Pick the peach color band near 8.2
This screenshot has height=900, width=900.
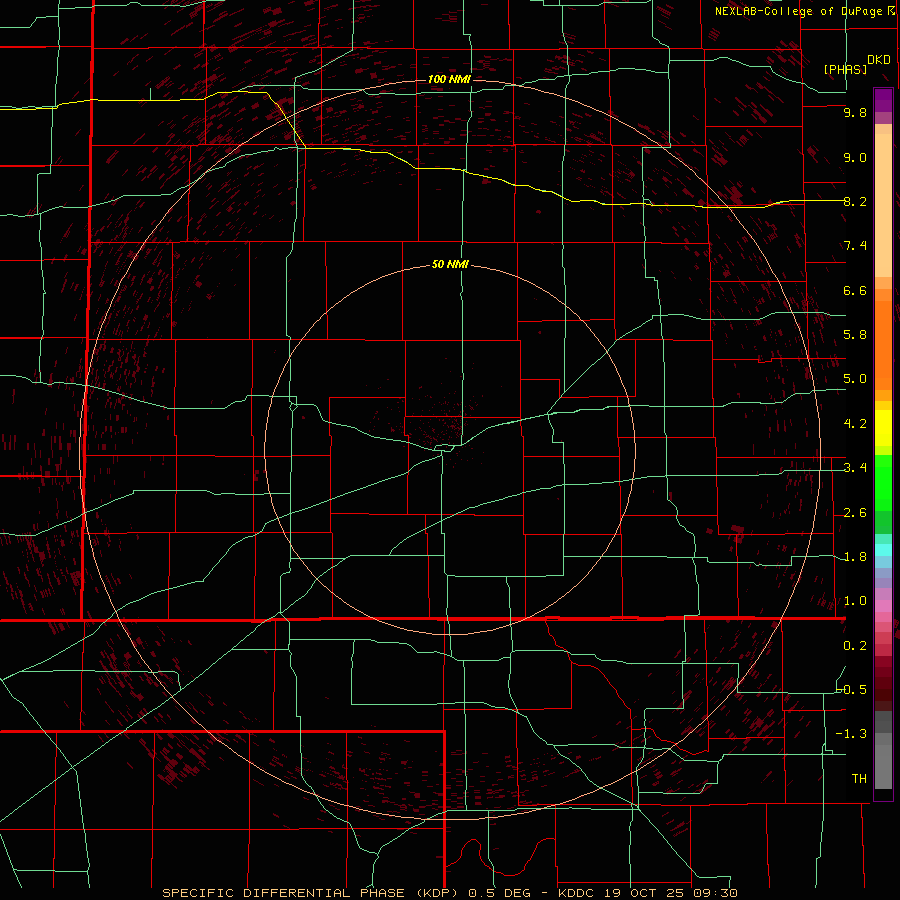pos(883,200)
